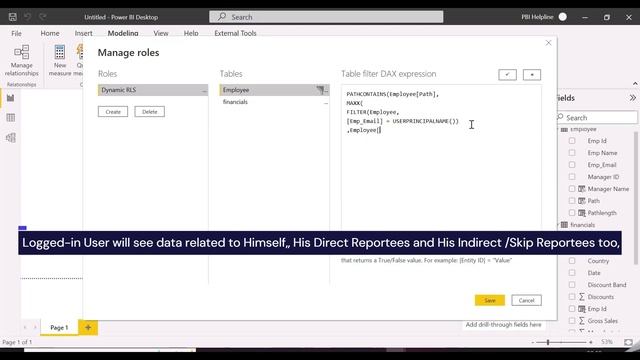Click the Undo arrow in title bar
The image size is (640, 360).
click(27, 17)
